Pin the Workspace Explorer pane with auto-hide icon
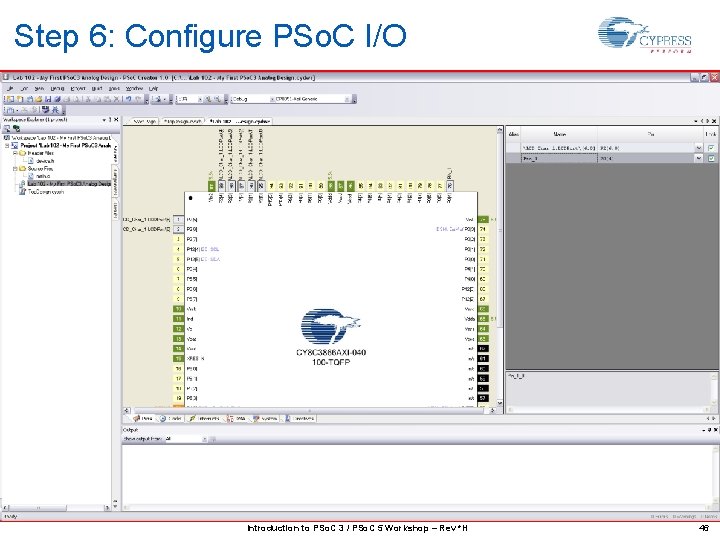This screenshot has width=720, height=540. coord(110,119)
